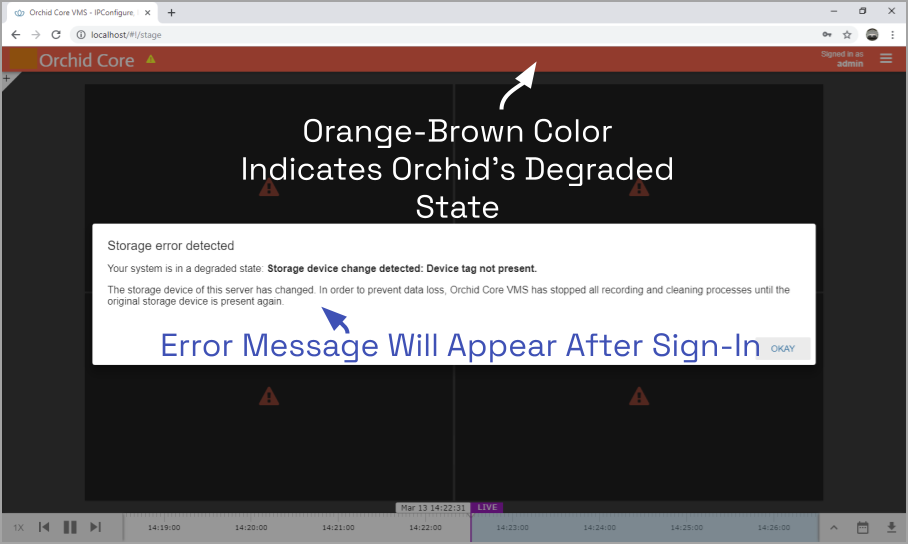Click the 14:20:00 mark on timeline

point(251,528)
